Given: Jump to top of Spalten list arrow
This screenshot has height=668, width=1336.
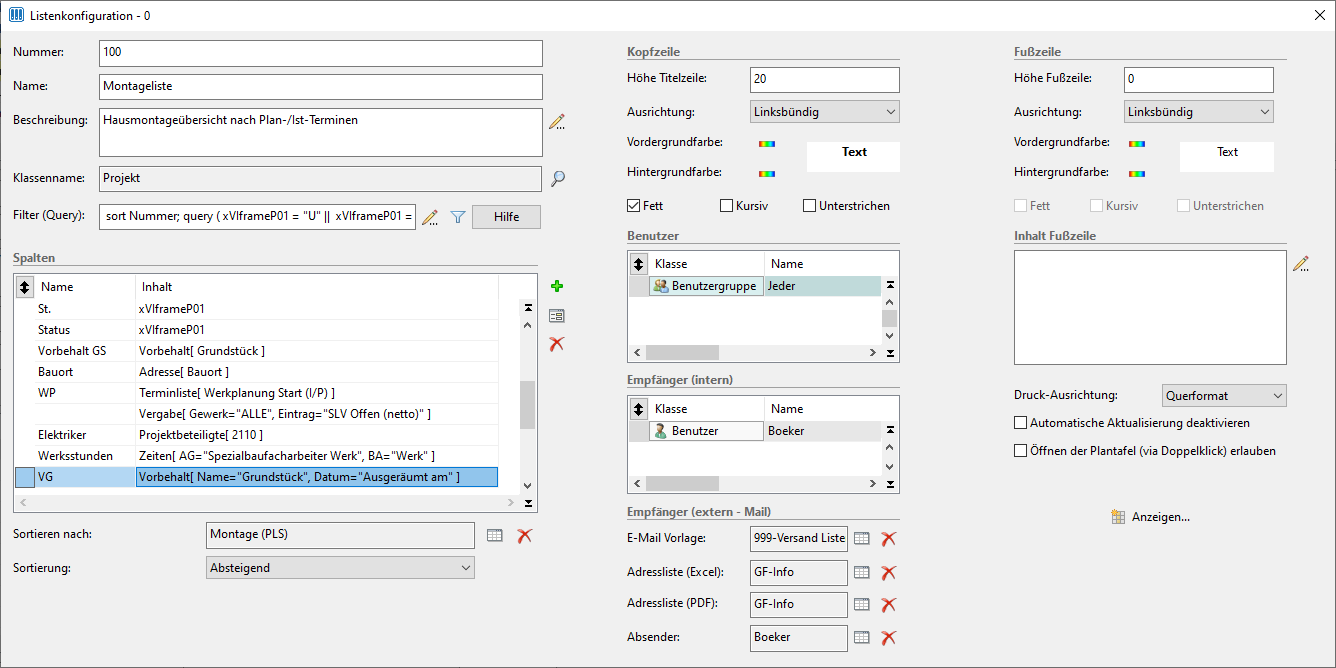Looking at the screenshot, I should tap(528, 308).
